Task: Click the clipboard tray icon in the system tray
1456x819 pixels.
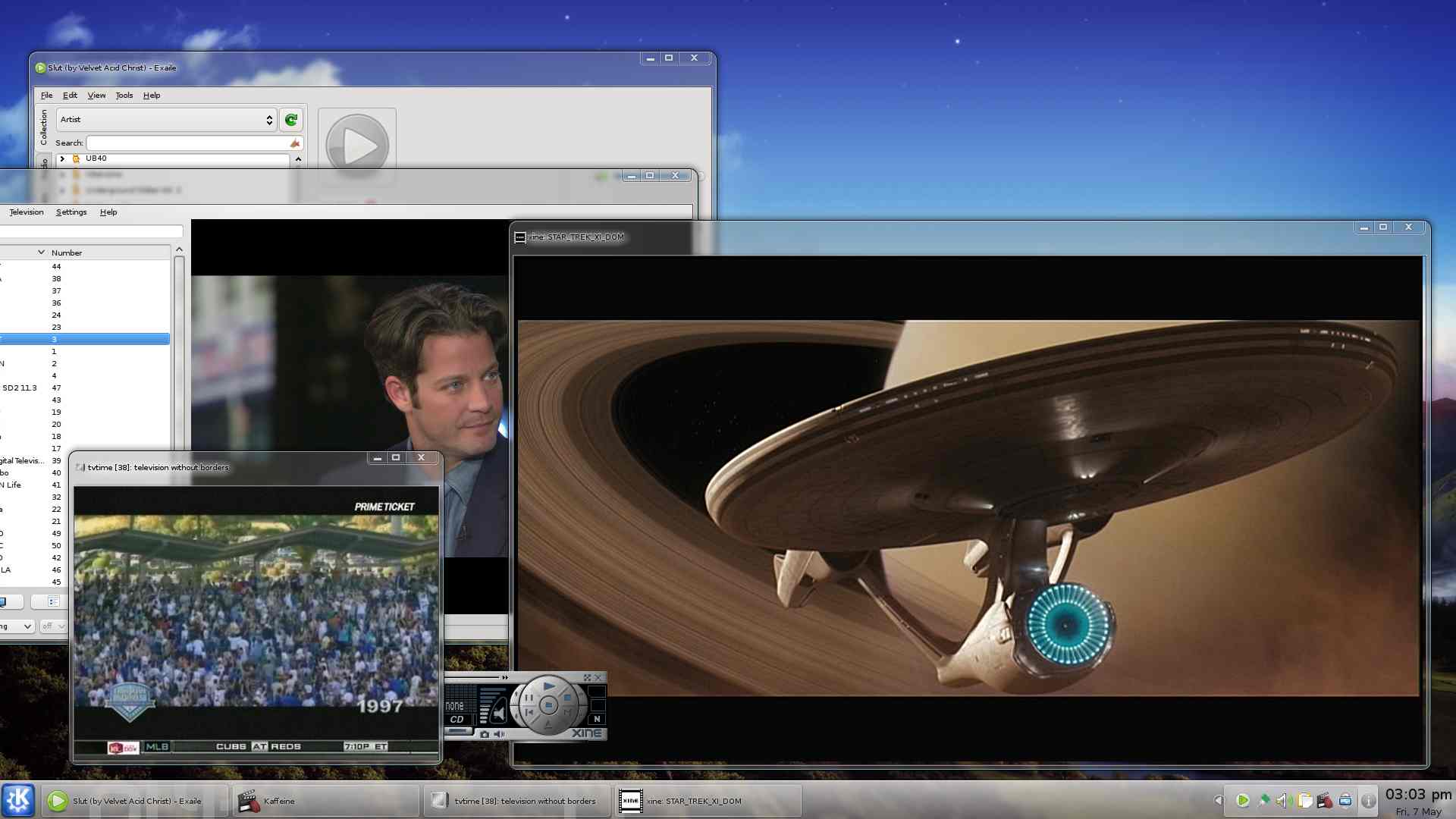Action: (x=1305, y=800)
